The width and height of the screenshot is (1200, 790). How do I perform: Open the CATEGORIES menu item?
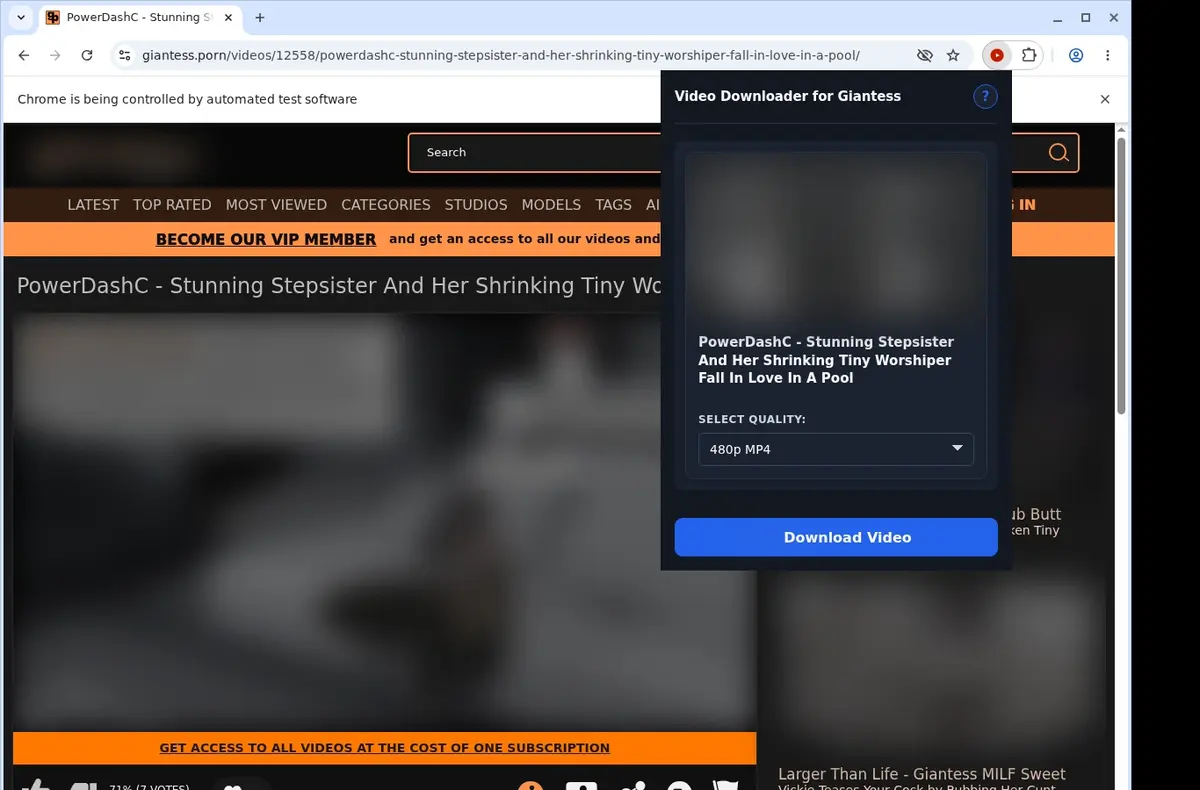tap(386, 204)
